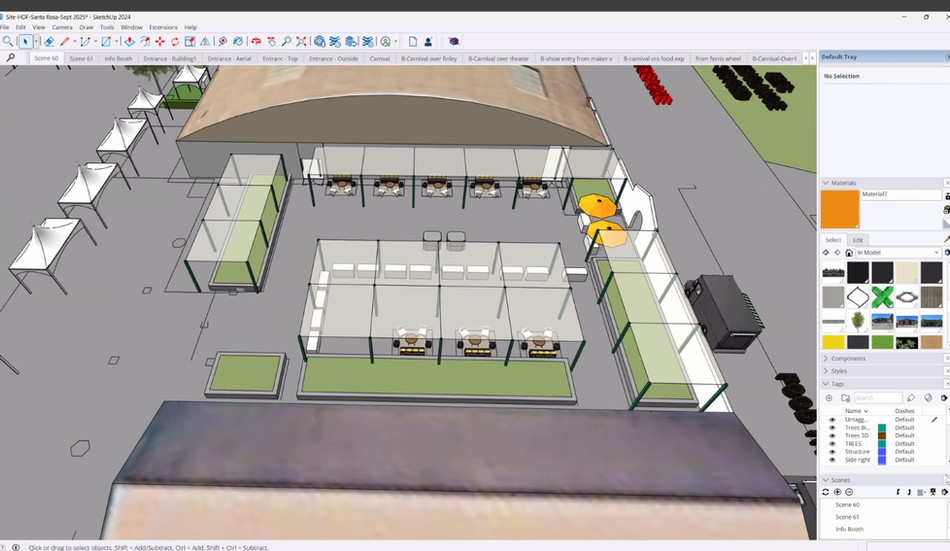Select the Move tool

click(x=160, y=41)
